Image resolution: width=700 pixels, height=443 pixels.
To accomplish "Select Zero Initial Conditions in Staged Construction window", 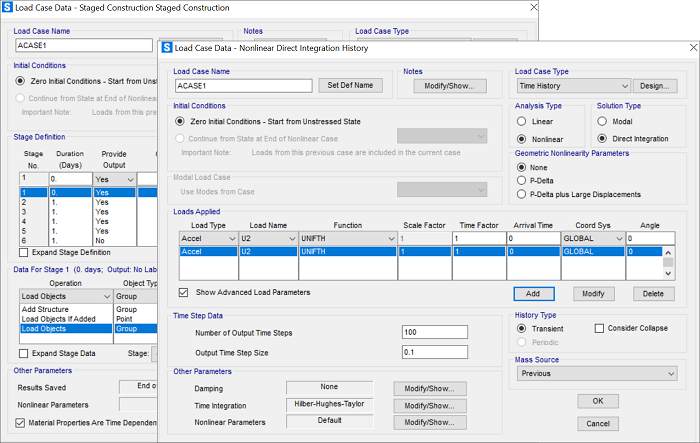I will pyautogui.click(x=20, y=81).
